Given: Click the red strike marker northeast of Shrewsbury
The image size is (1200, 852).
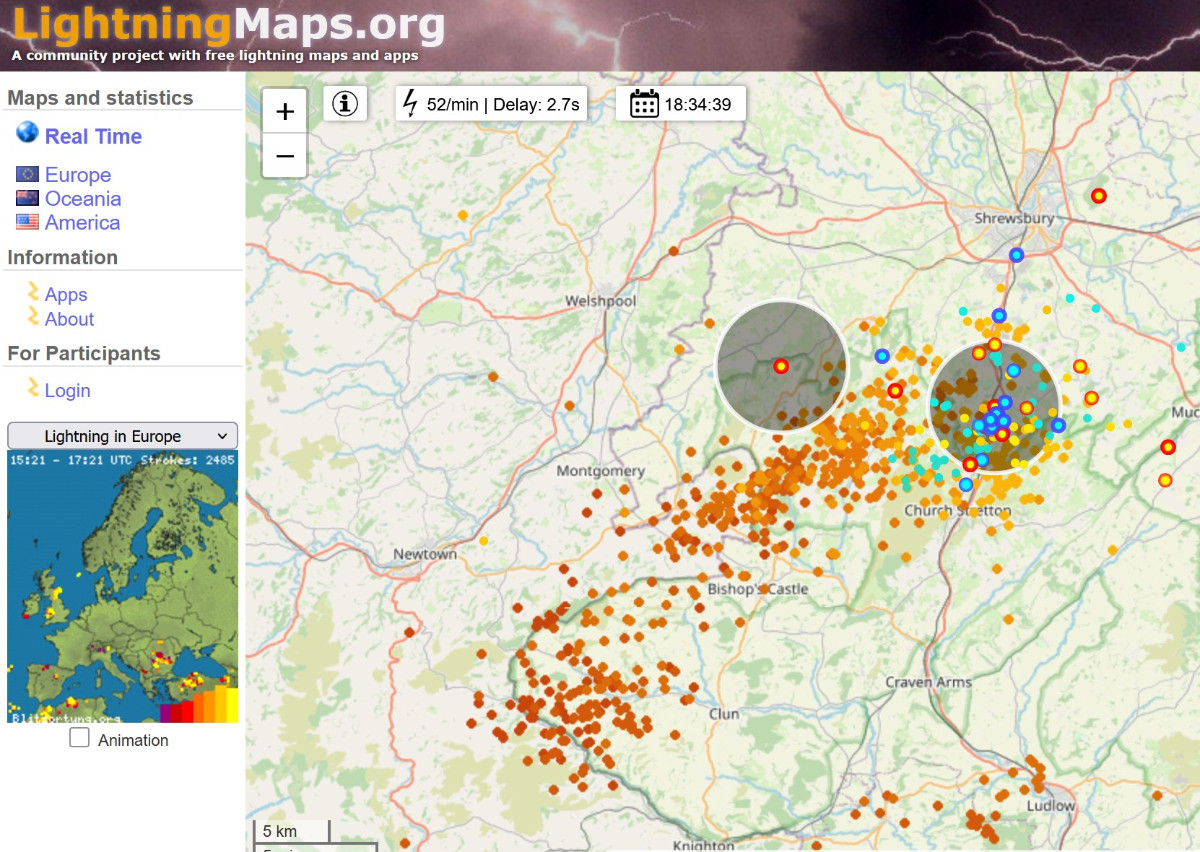Looking at the screenshot, I should tap(1099, 196).
